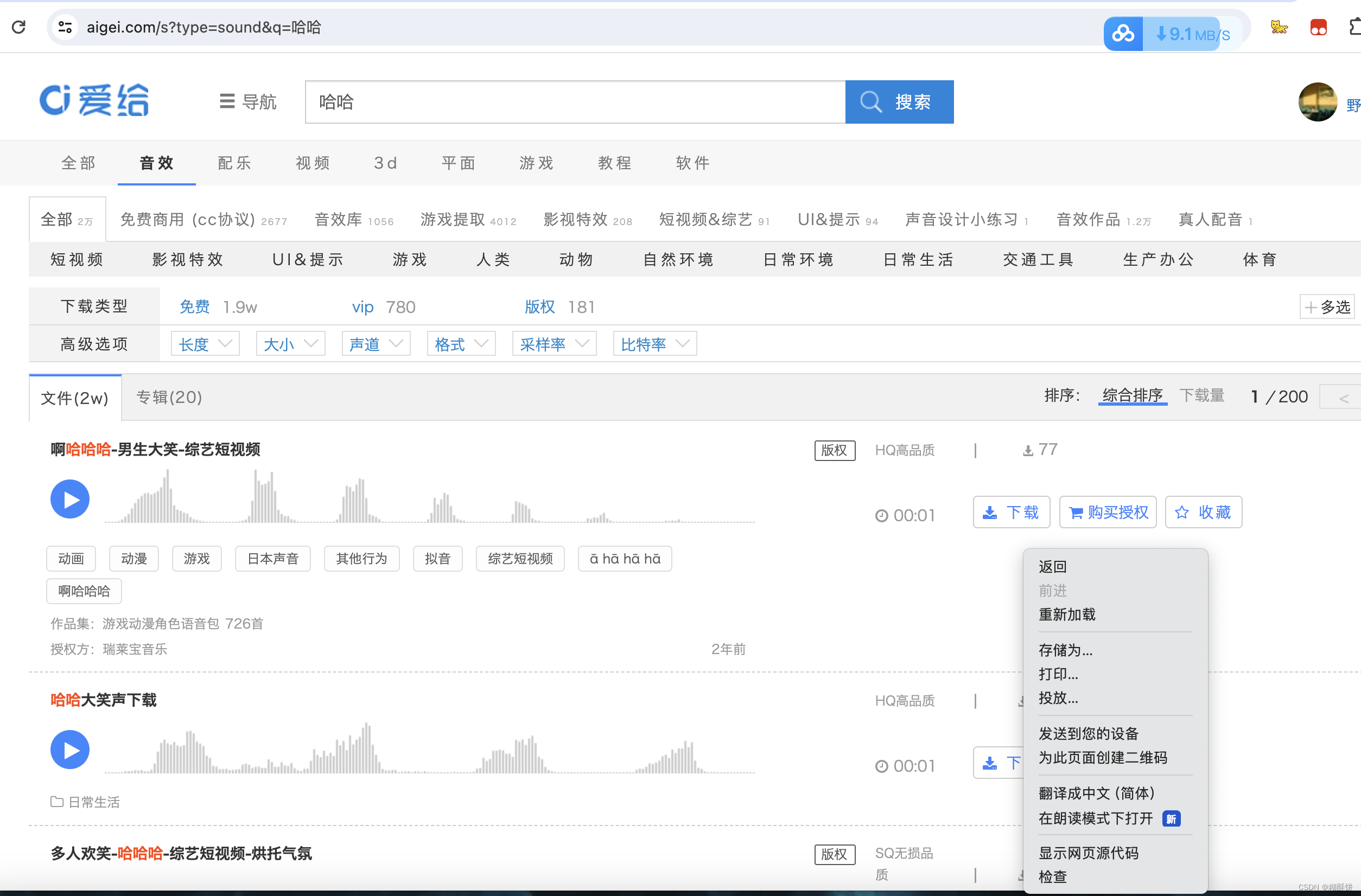Click the user avatar picture
This screenshot has height=896, width=1361.
[x=1317, y=102]
